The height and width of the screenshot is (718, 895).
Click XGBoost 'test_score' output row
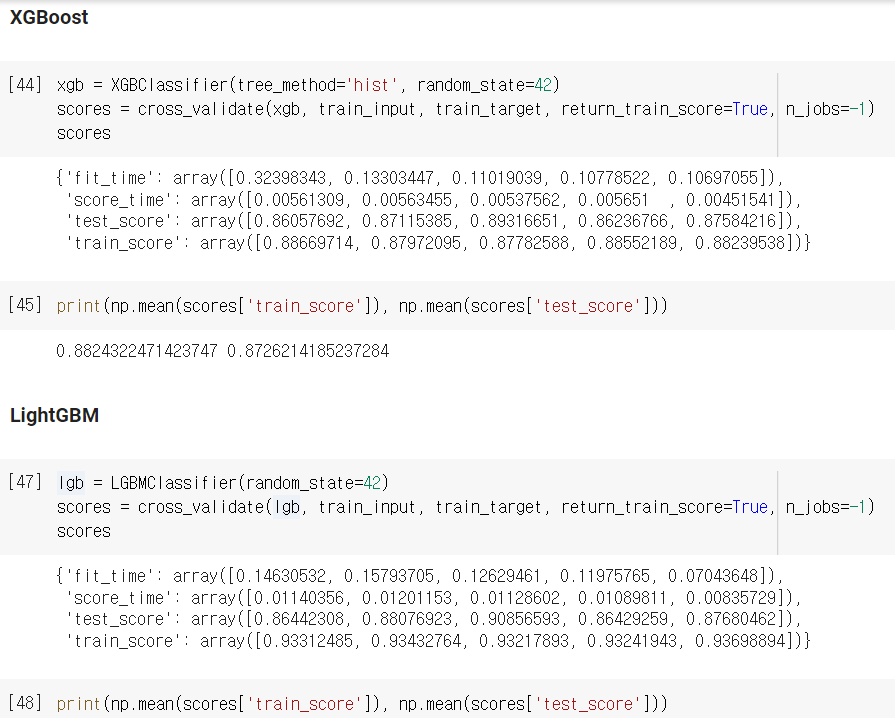(x=434, y=221)
